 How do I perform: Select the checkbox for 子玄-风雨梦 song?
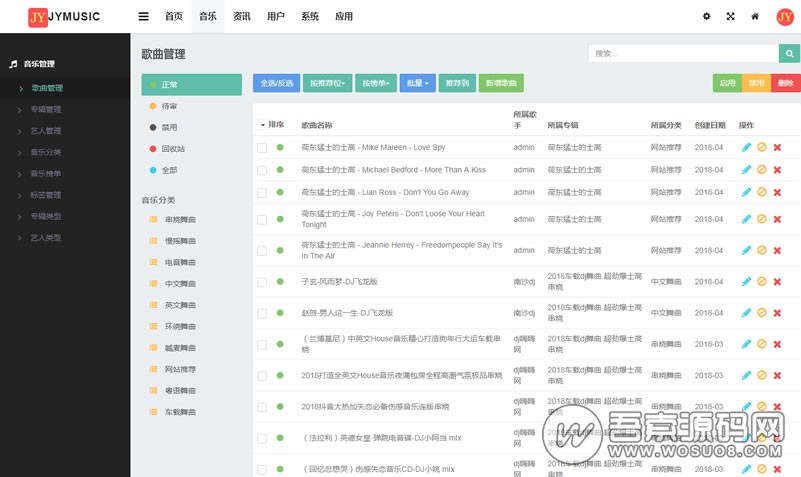pos(262,282)
